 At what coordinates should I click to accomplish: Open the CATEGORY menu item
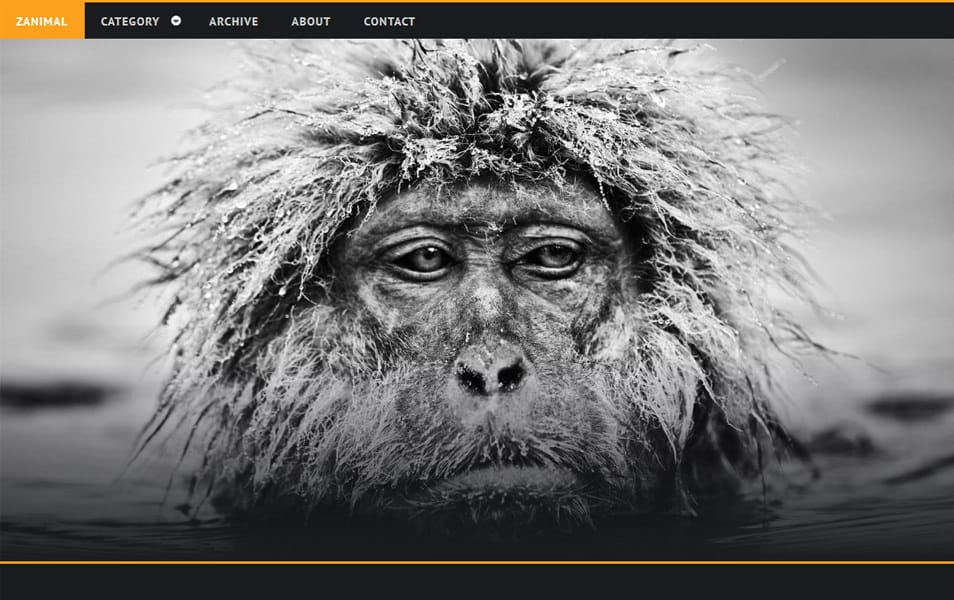pos(130,21)
